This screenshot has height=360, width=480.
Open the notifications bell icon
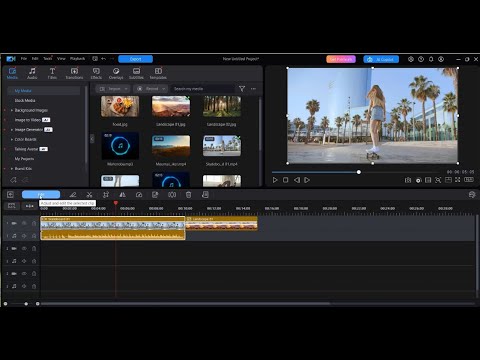431,59
